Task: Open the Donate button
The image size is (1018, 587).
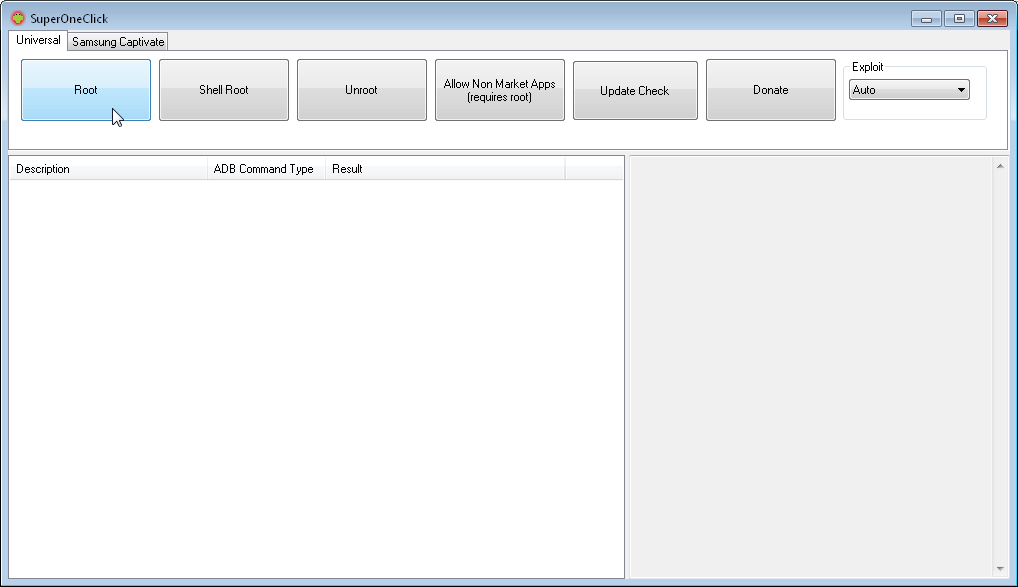Action: [771, 90]
